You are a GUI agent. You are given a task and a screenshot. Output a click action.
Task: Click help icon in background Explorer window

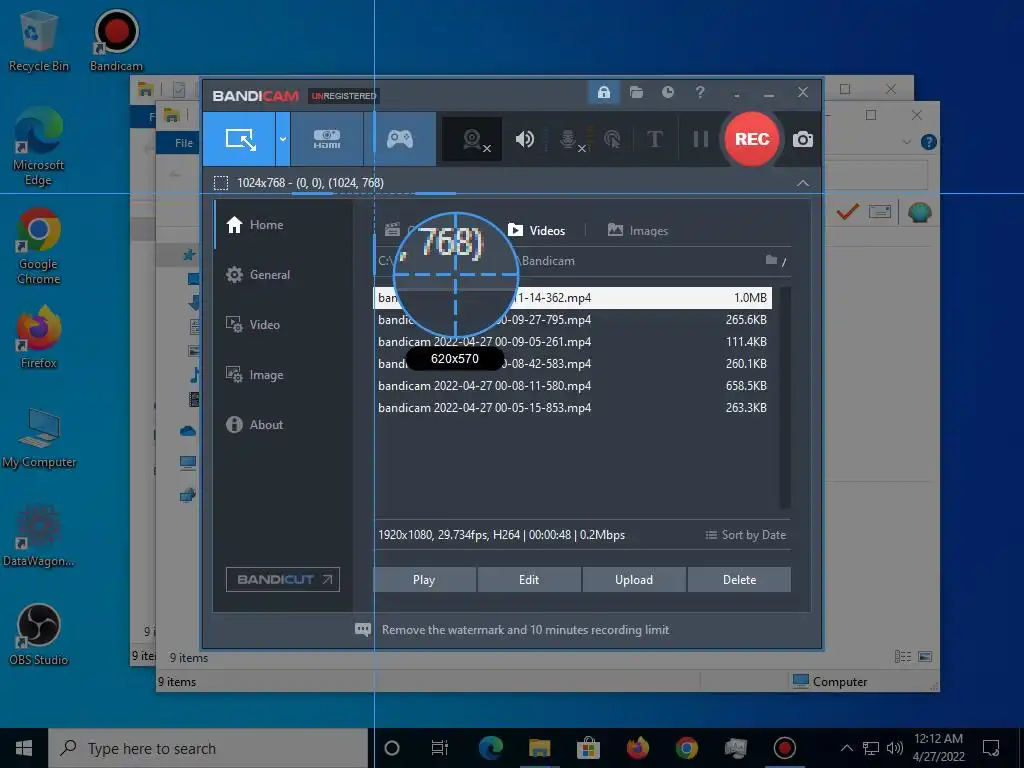pos(929,142)
